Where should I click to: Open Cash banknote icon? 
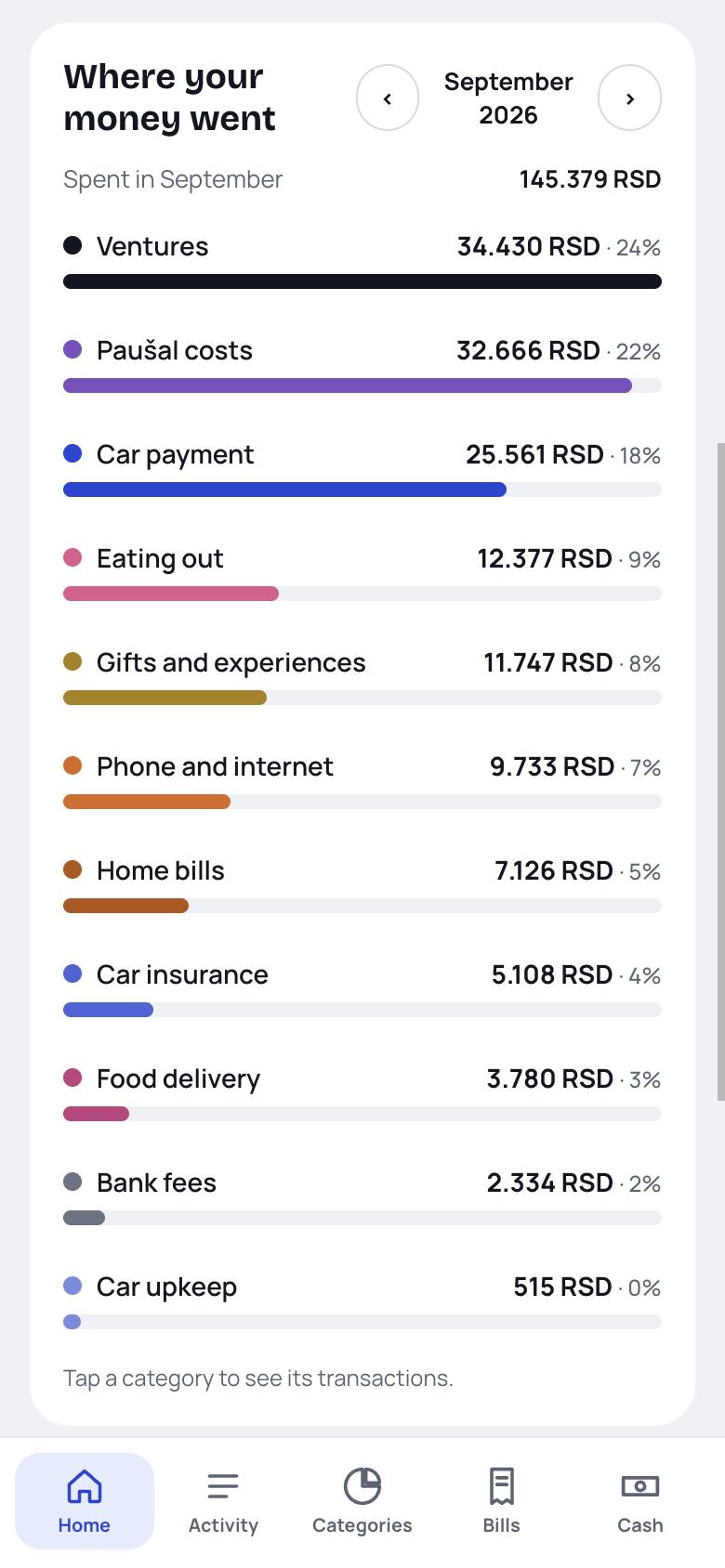point(640,1485)
